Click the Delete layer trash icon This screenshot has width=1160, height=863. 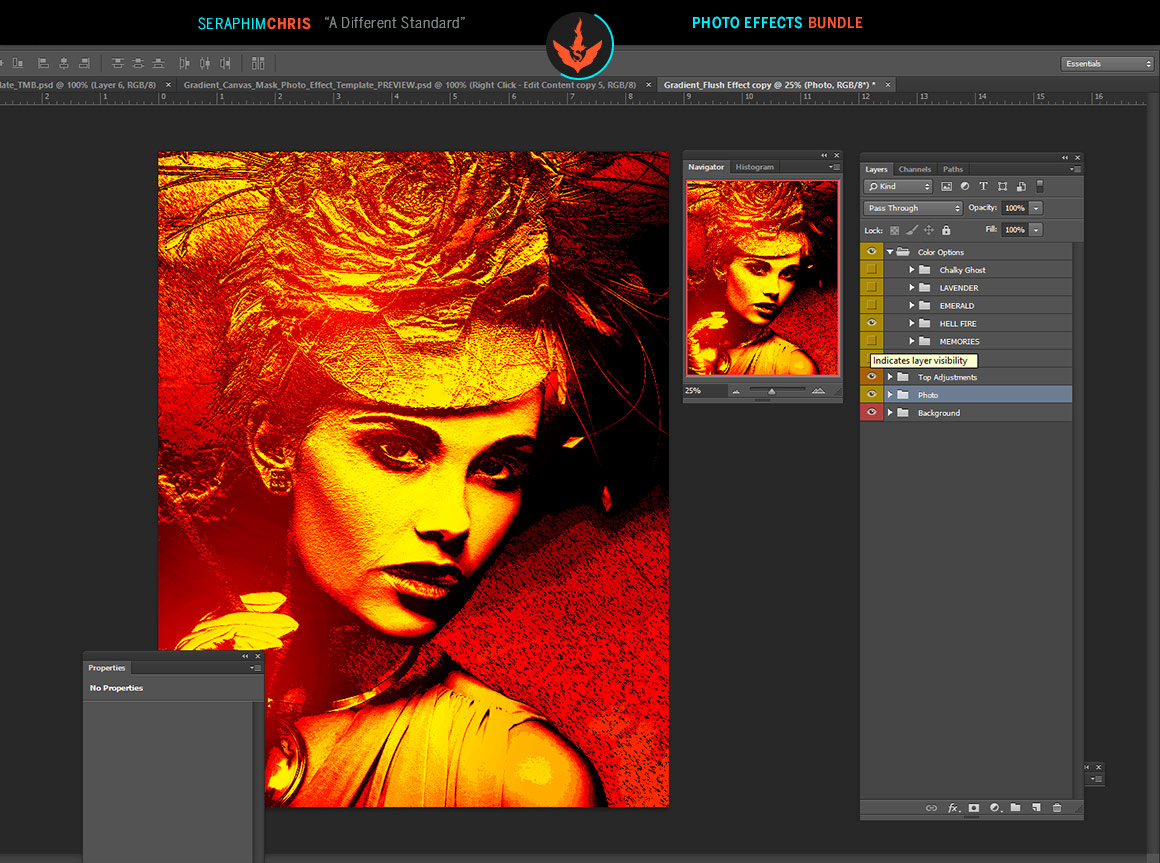click(x=1057, y=808)
